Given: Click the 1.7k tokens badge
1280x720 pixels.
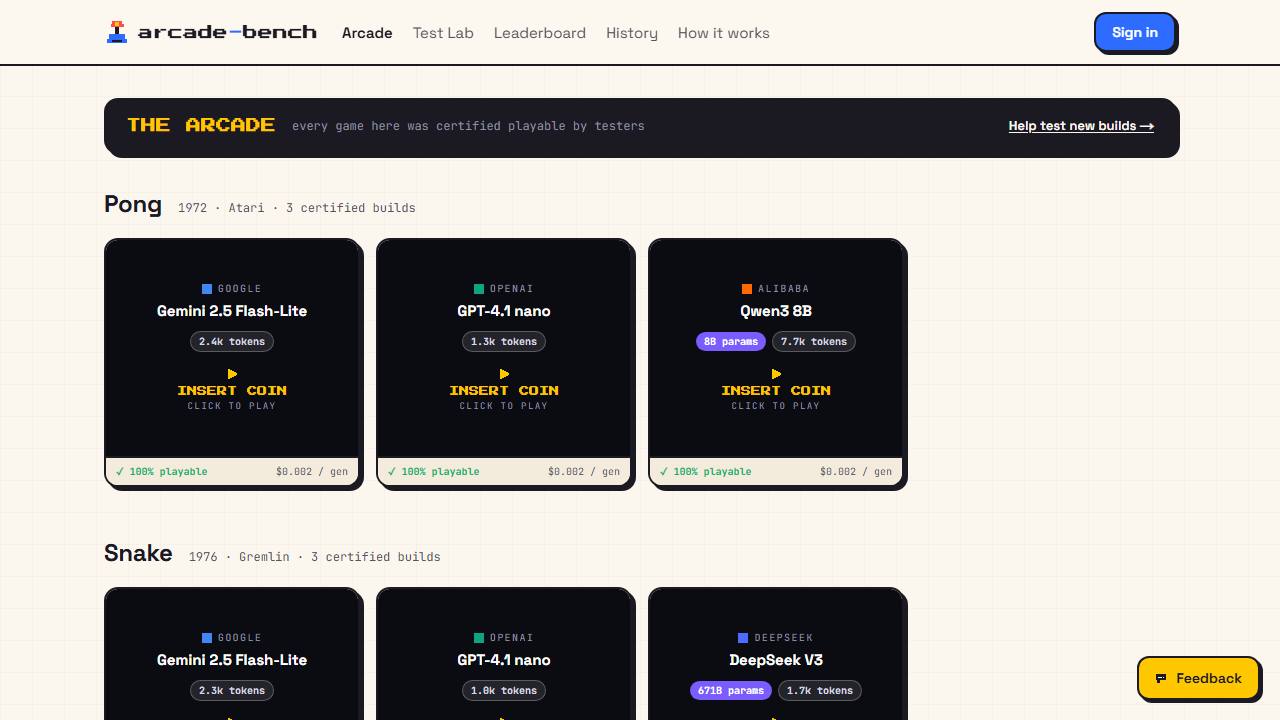Looking at the screenshot, I should pyautogui.click(x=820, y=691).
